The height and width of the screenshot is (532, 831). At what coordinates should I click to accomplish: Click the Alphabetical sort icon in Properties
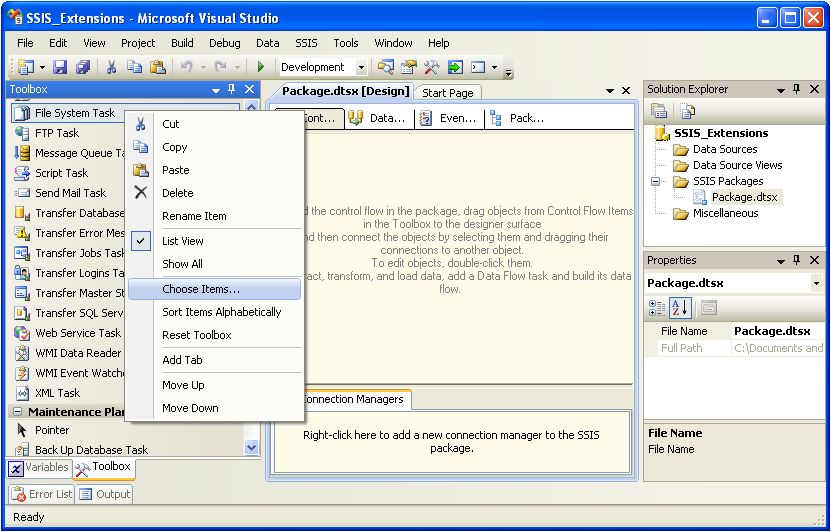[x=680, y=308]
